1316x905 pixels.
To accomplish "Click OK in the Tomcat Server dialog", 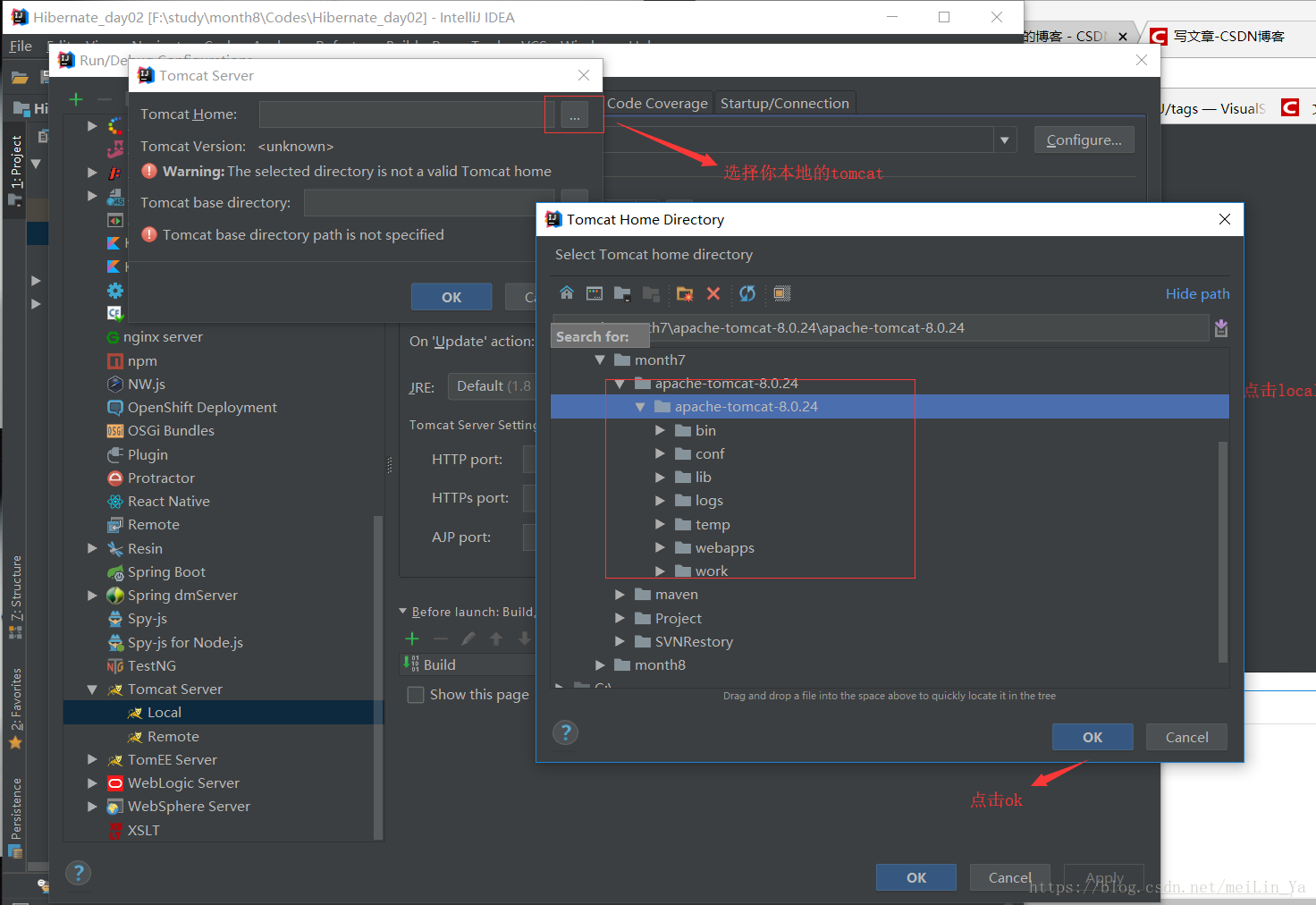I will point(451,297).
